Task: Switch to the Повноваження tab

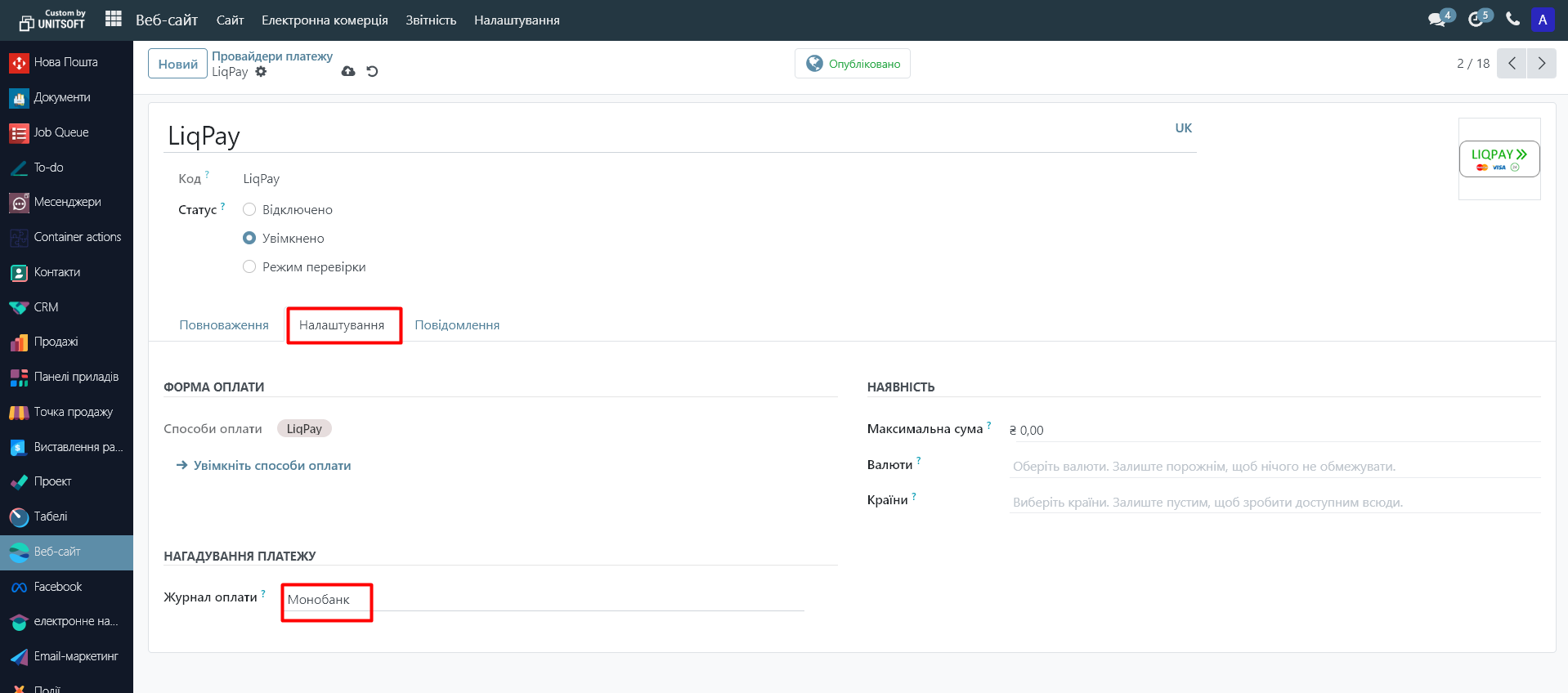Action: point(224,325)
